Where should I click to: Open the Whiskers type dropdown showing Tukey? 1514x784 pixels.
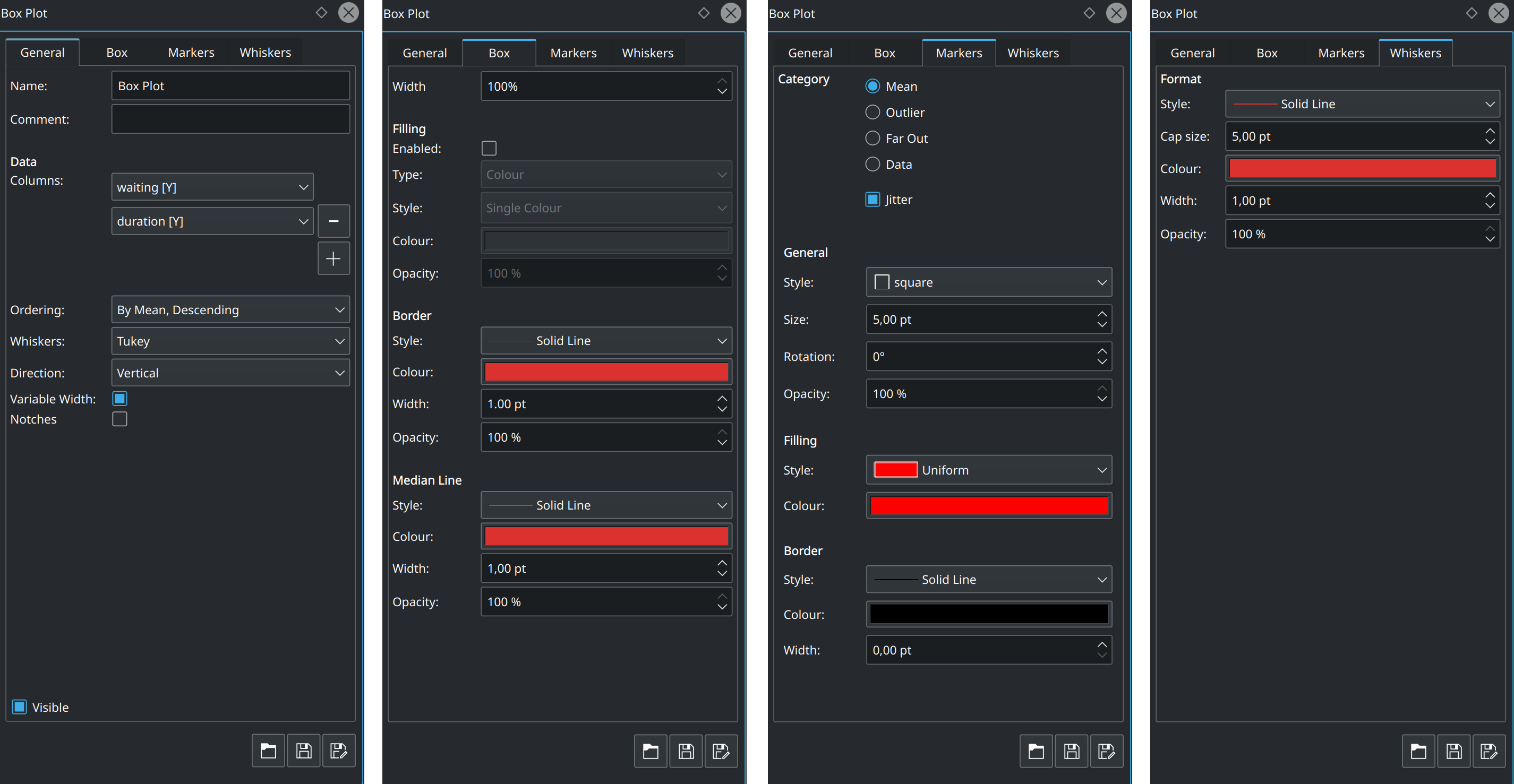[230, 341]
